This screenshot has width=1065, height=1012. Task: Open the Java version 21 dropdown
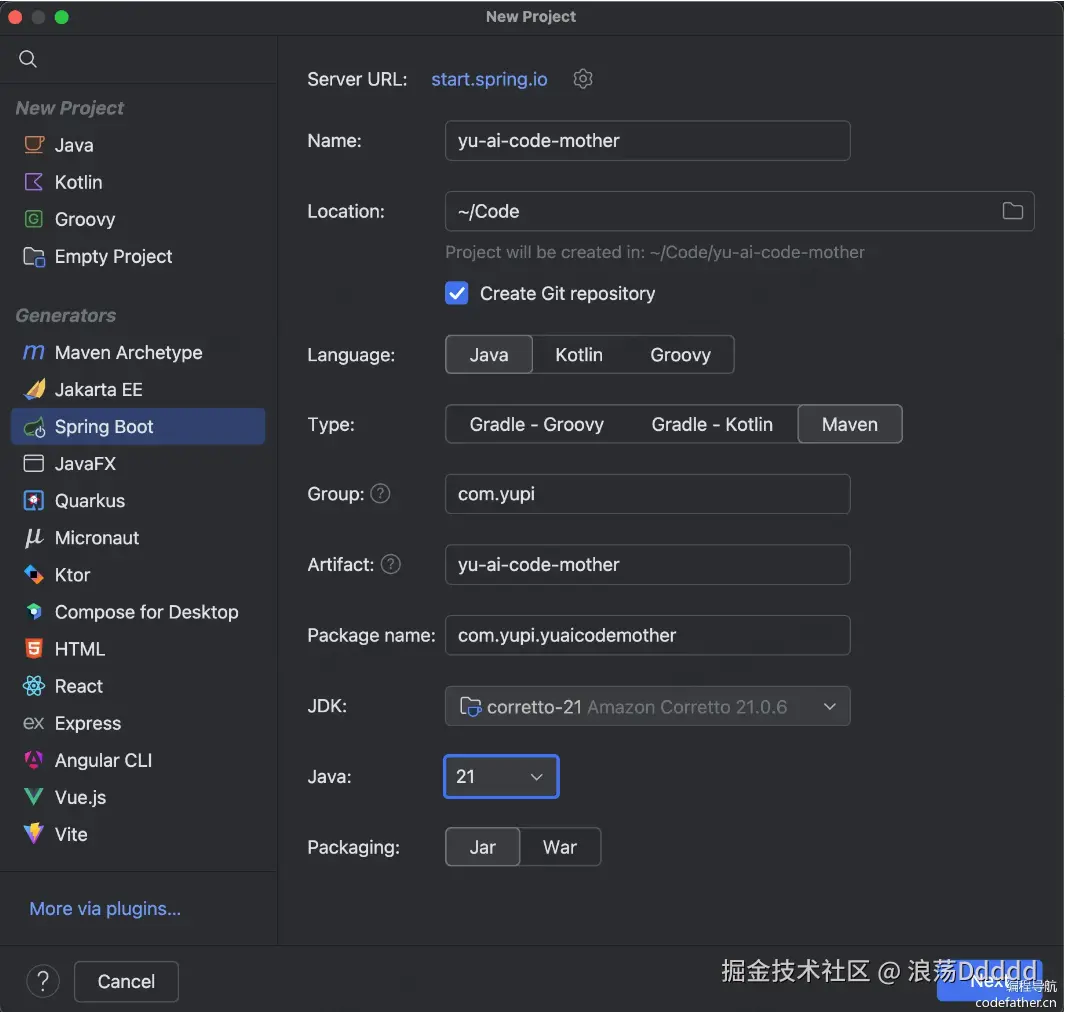point(501,776)
